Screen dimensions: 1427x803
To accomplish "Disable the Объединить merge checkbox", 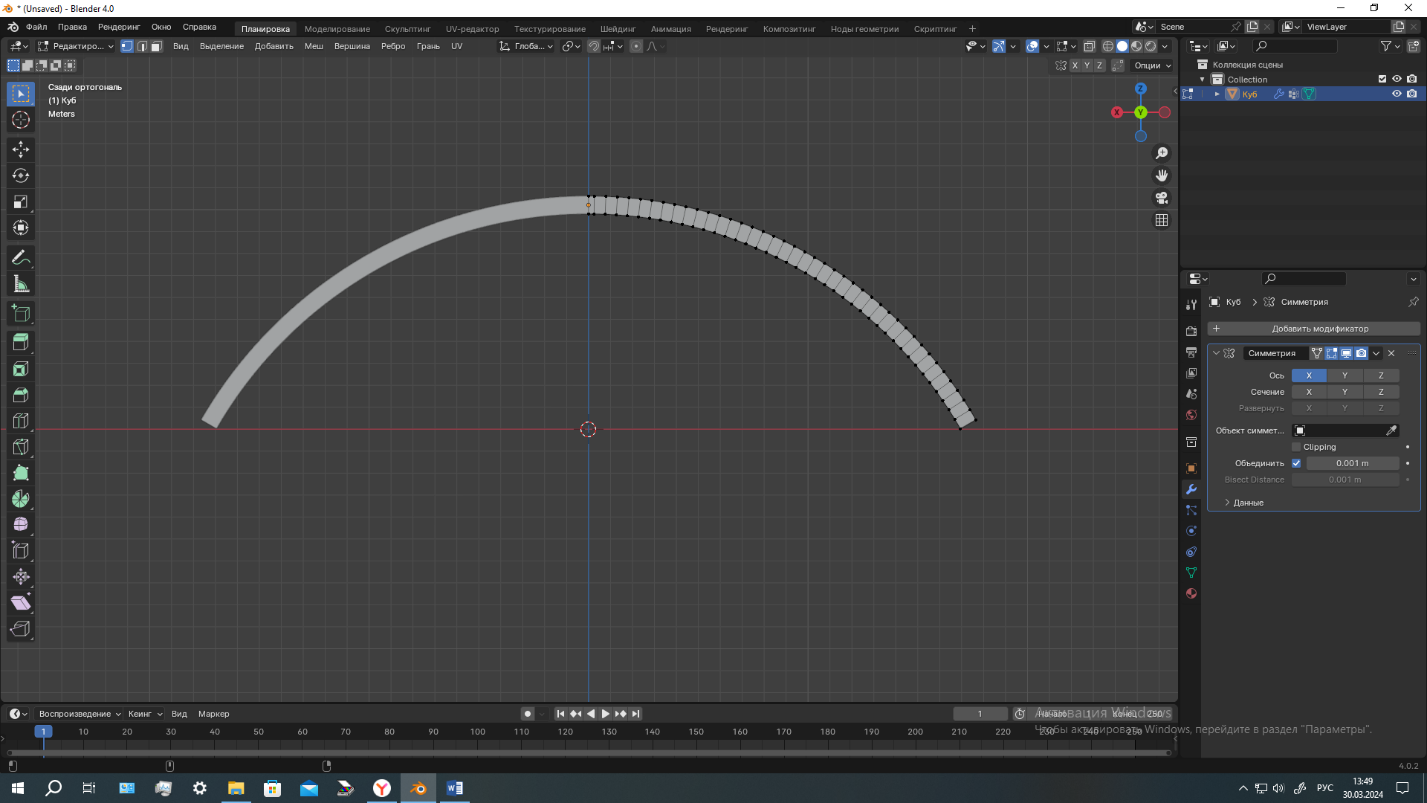I will coord(1297,463).
